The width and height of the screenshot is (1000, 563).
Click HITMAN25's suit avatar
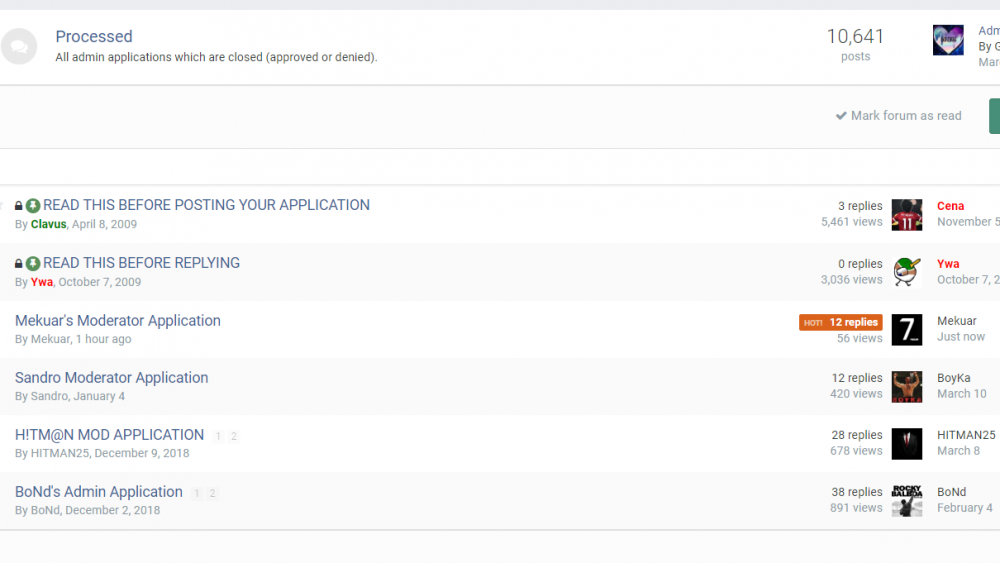click(906, 443)
